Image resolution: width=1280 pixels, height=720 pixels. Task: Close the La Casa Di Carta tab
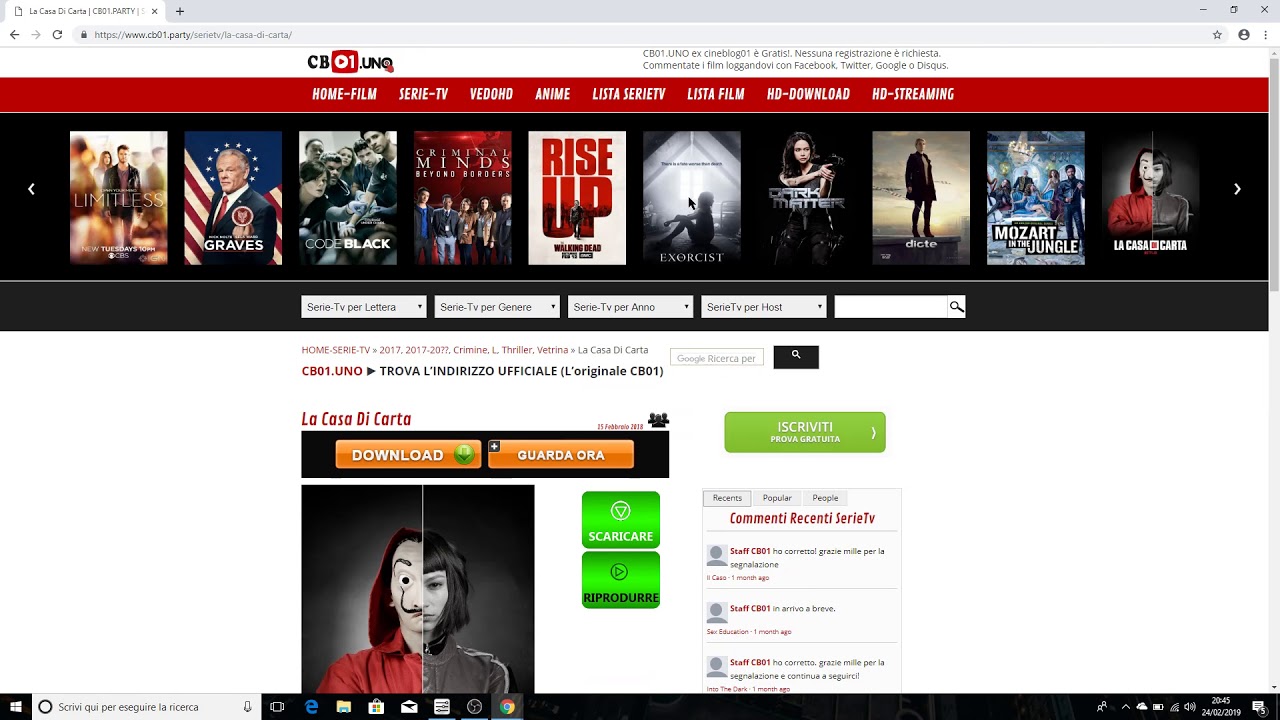(154, 11)
